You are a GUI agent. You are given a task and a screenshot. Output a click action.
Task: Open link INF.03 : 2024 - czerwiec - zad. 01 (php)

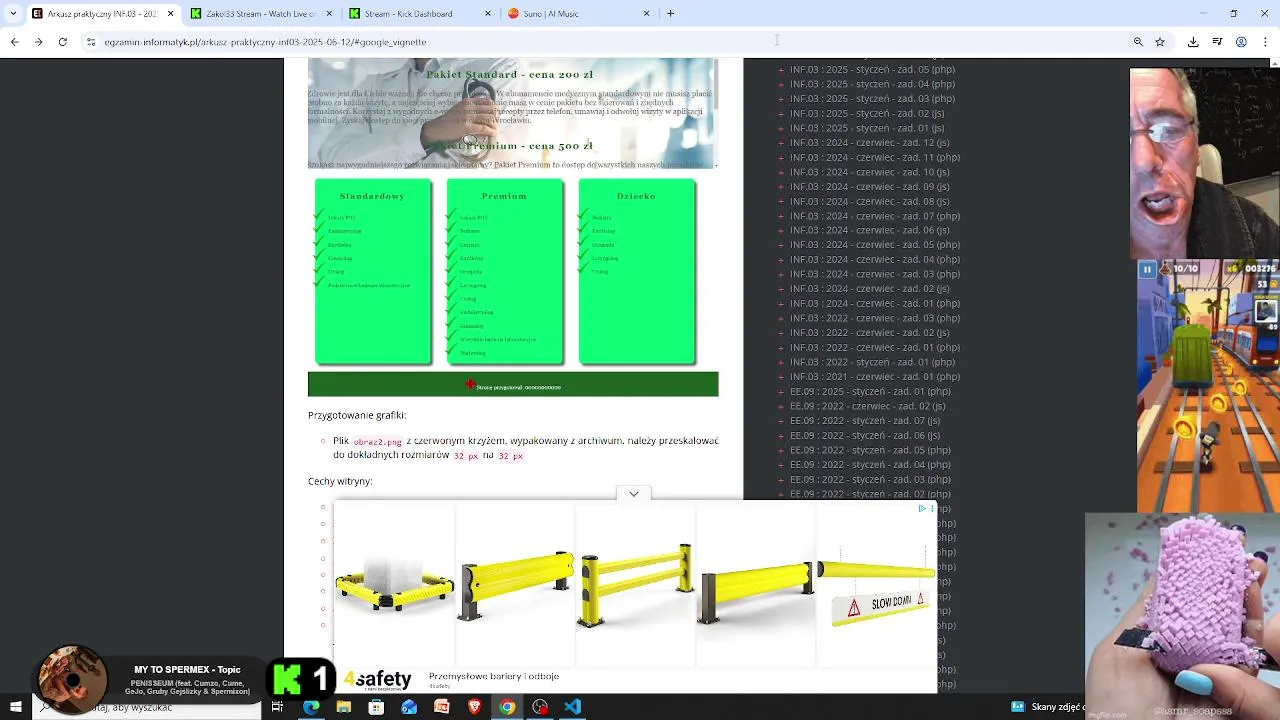coord(875,303)
